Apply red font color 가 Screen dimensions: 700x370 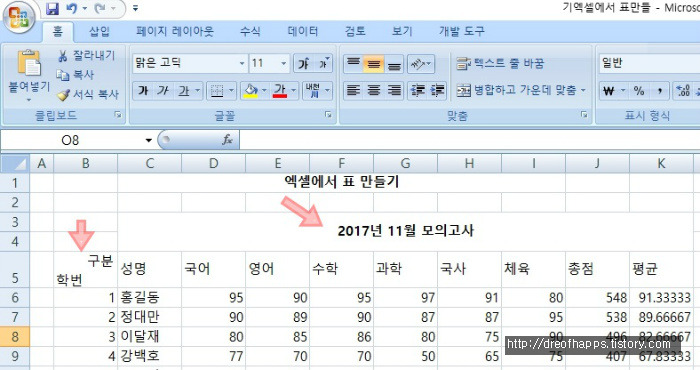pyautogui.click(x=280, y=91)
